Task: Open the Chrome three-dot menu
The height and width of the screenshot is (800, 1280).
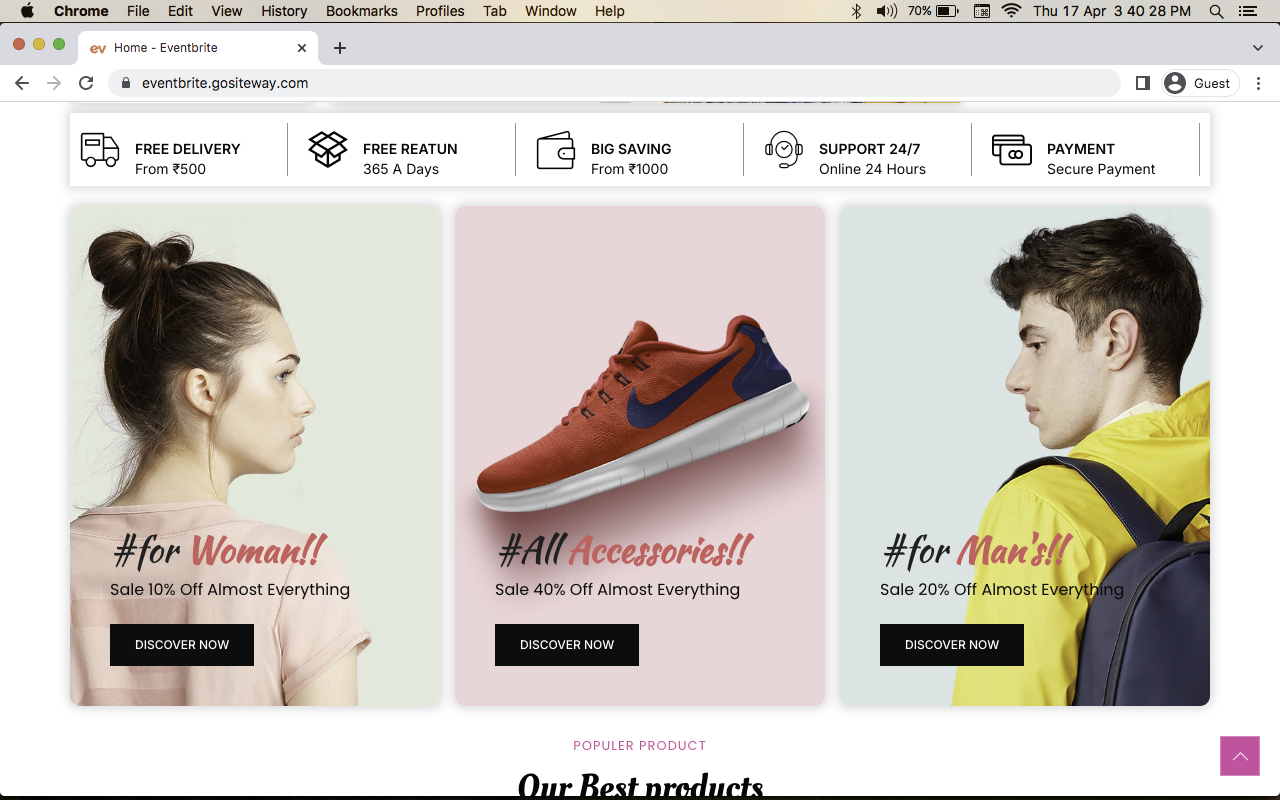Action: [x=1259, y=83]
